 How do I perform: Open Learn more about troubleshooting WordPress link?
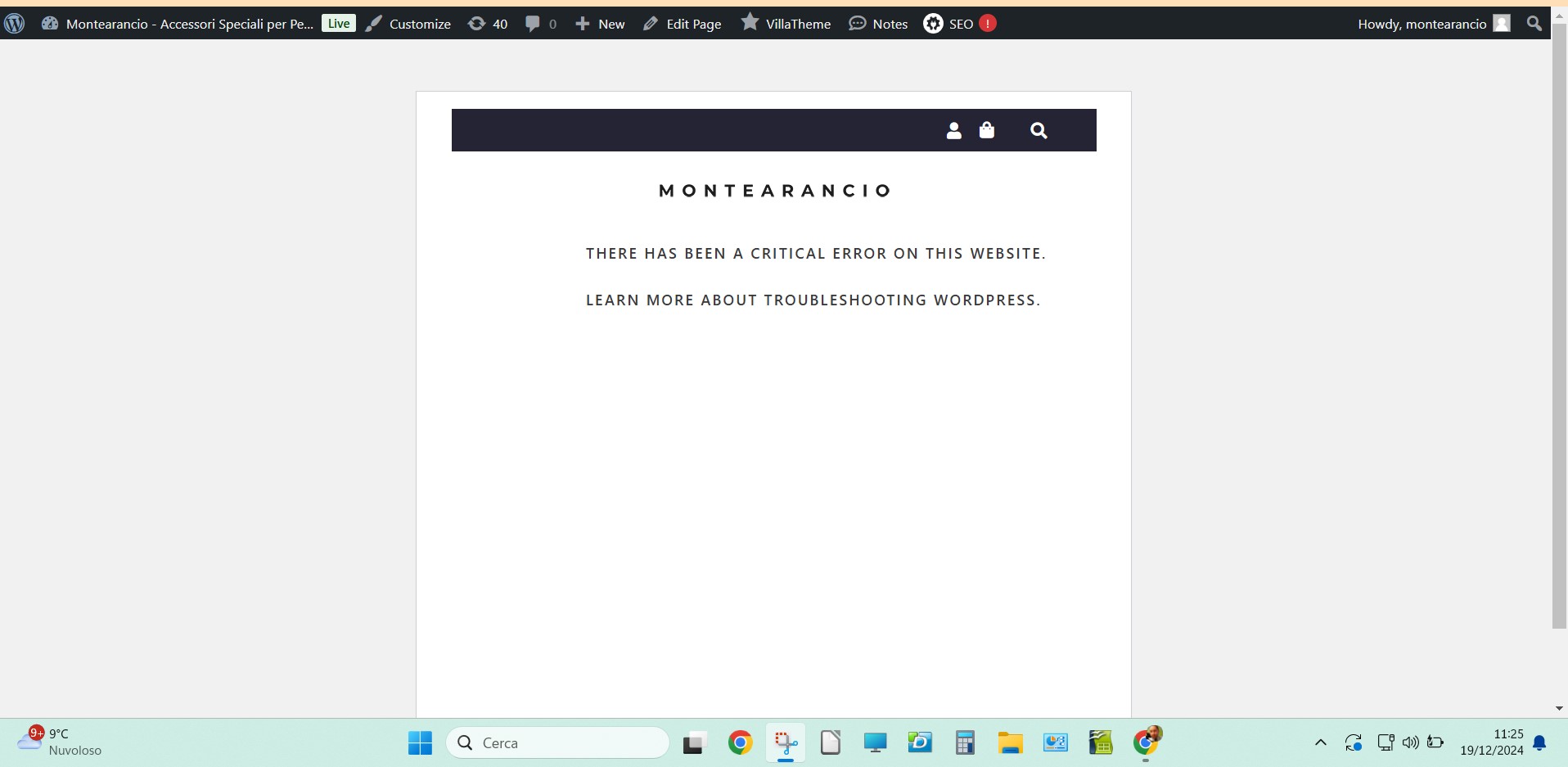pos(813,300)
